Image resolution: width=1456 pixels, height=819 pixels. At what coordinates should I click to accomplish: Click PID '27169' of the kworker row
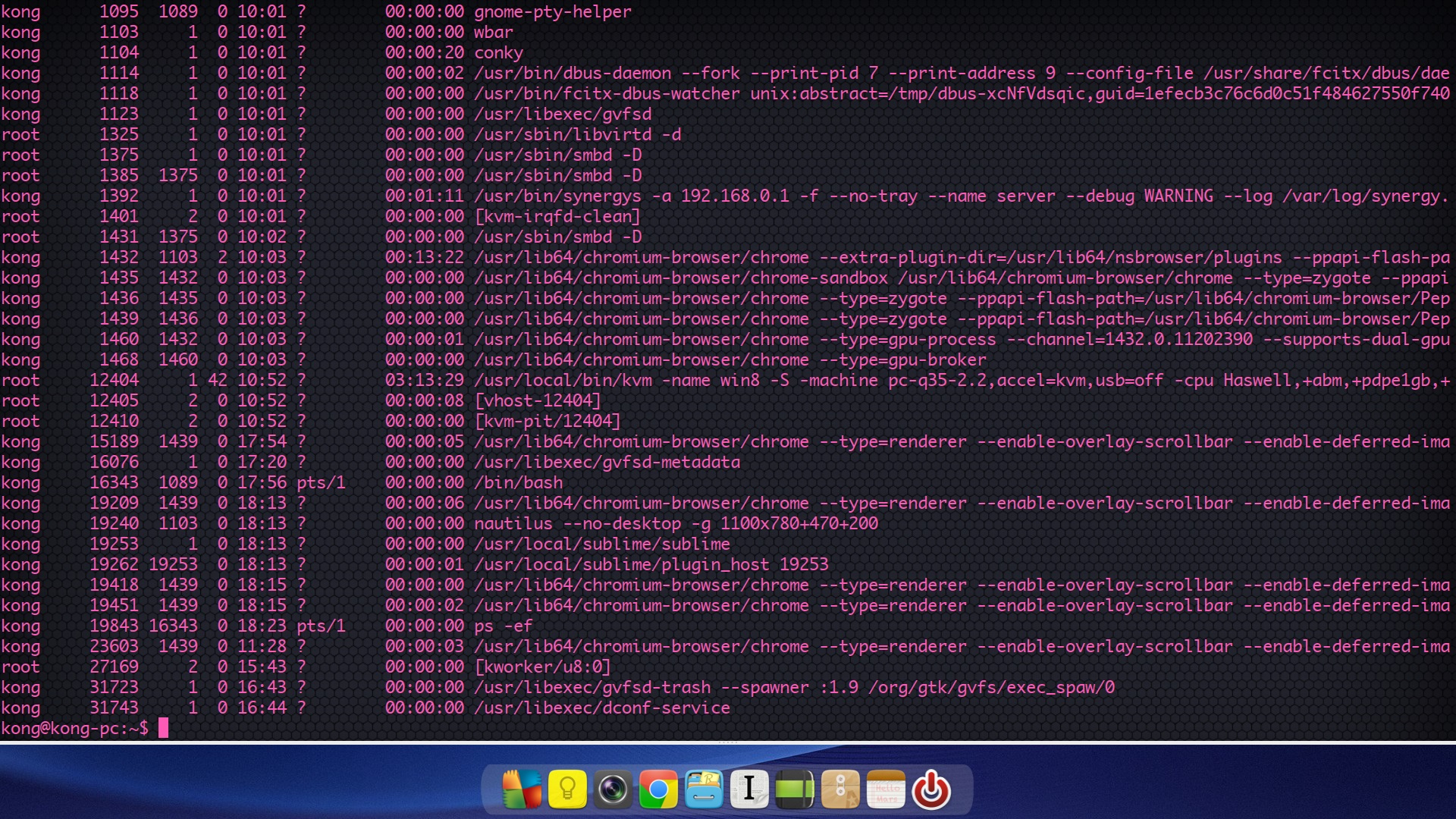pos(115,667)
